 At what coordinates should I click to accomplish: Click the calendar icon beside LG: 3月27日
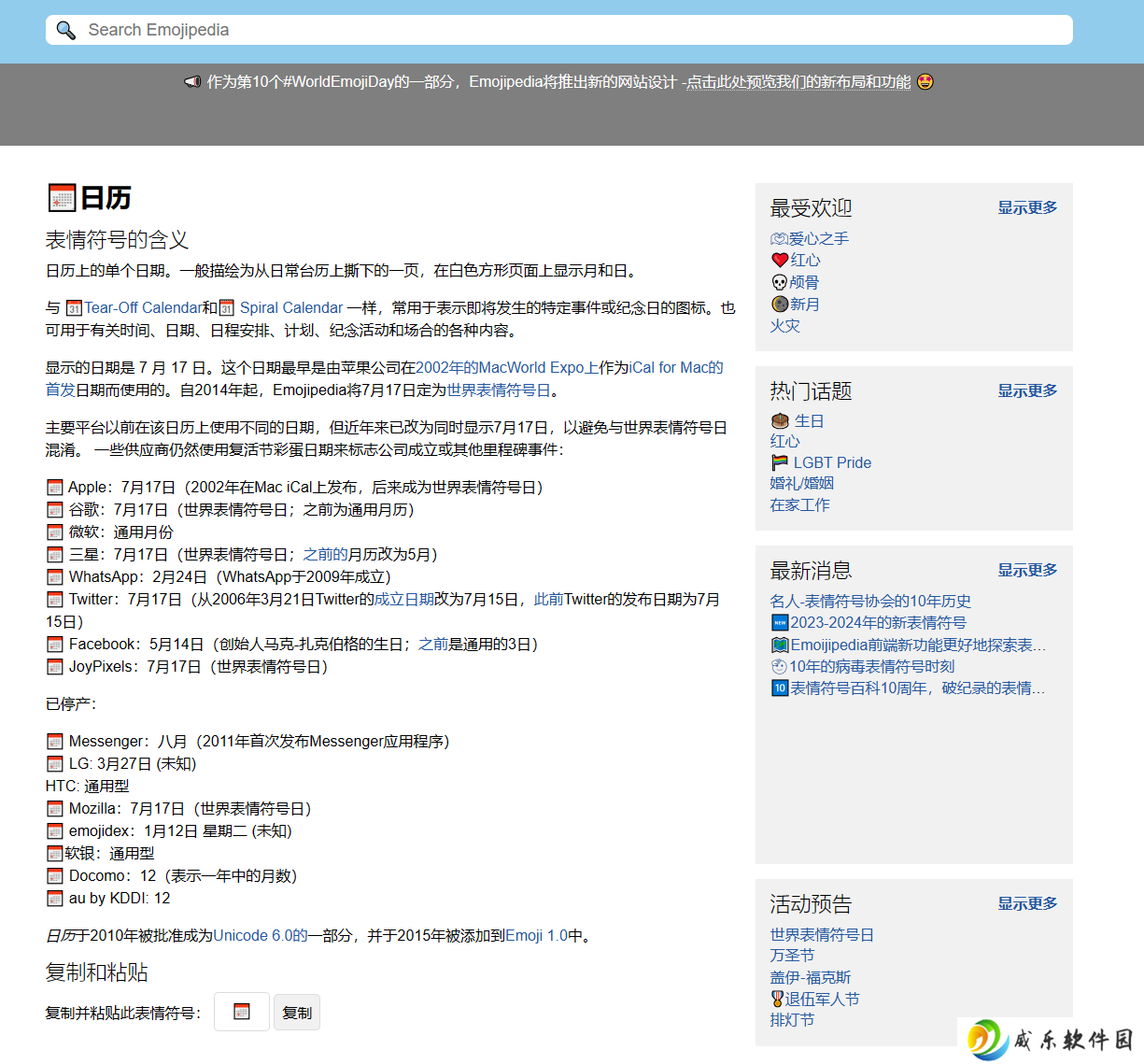pos(55,764)
